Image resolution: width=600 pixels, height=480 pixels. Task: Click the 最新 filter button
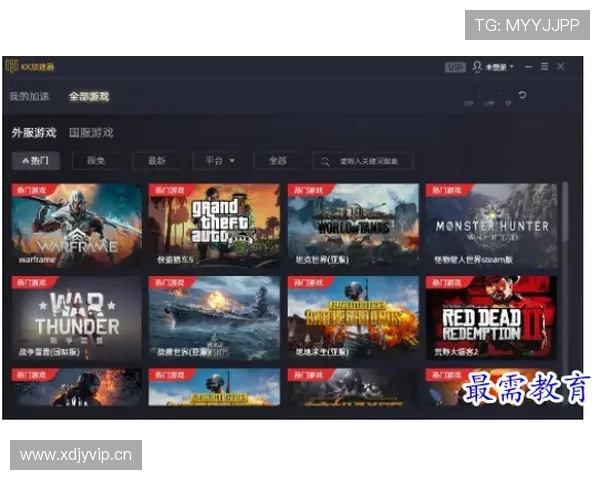[x=157, y=161]
